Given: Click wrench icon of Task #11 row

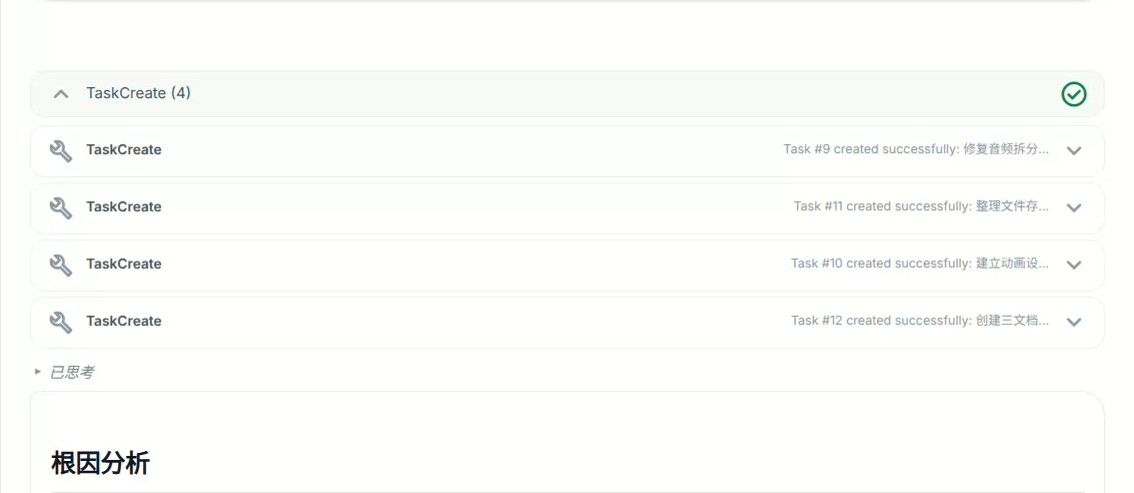Looking at the screenshot, I should click(x=61, y=207).
